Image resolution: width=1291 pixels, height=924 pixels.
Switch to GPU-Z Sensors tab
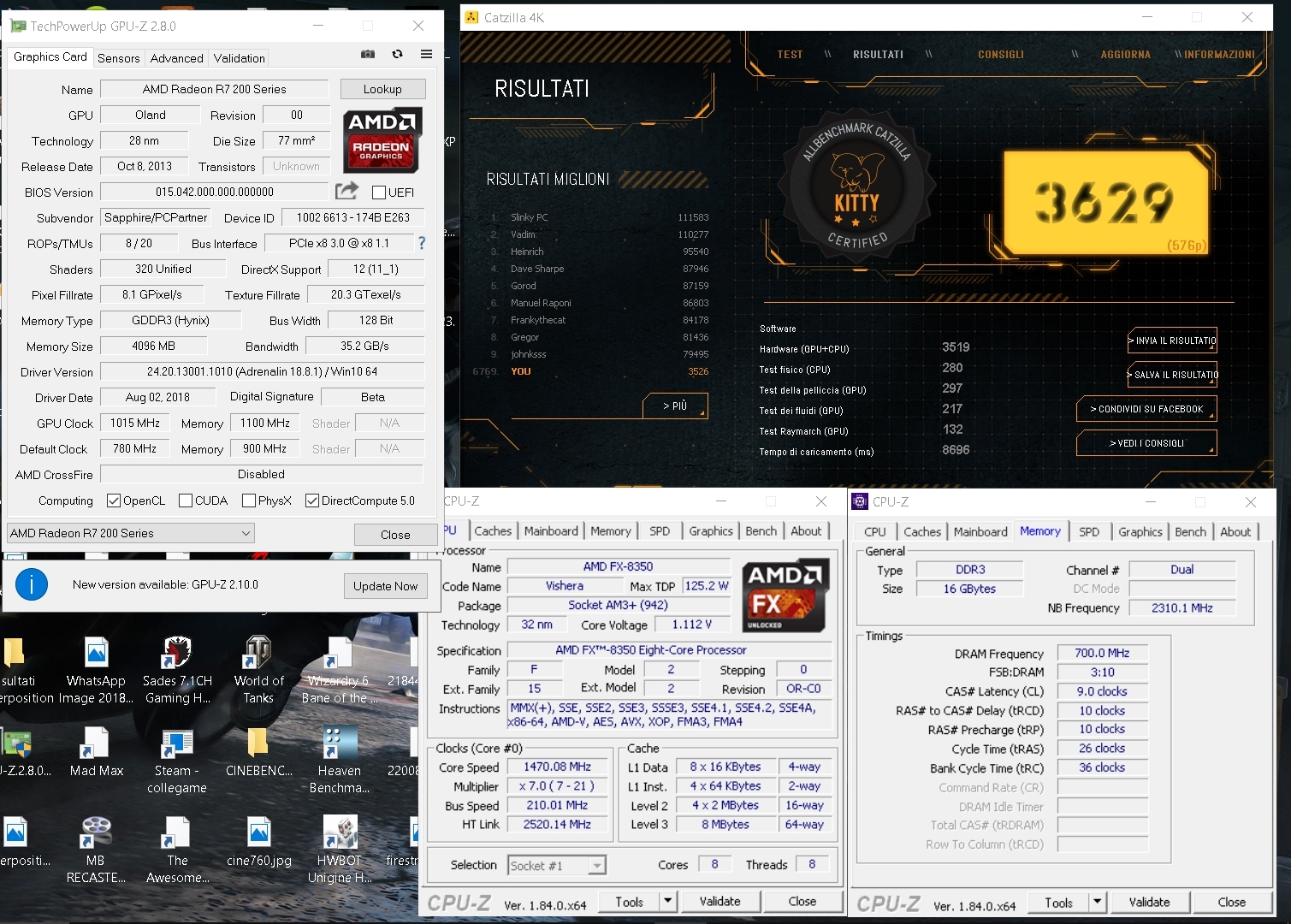pyautogui.click(x=118, y=58)
